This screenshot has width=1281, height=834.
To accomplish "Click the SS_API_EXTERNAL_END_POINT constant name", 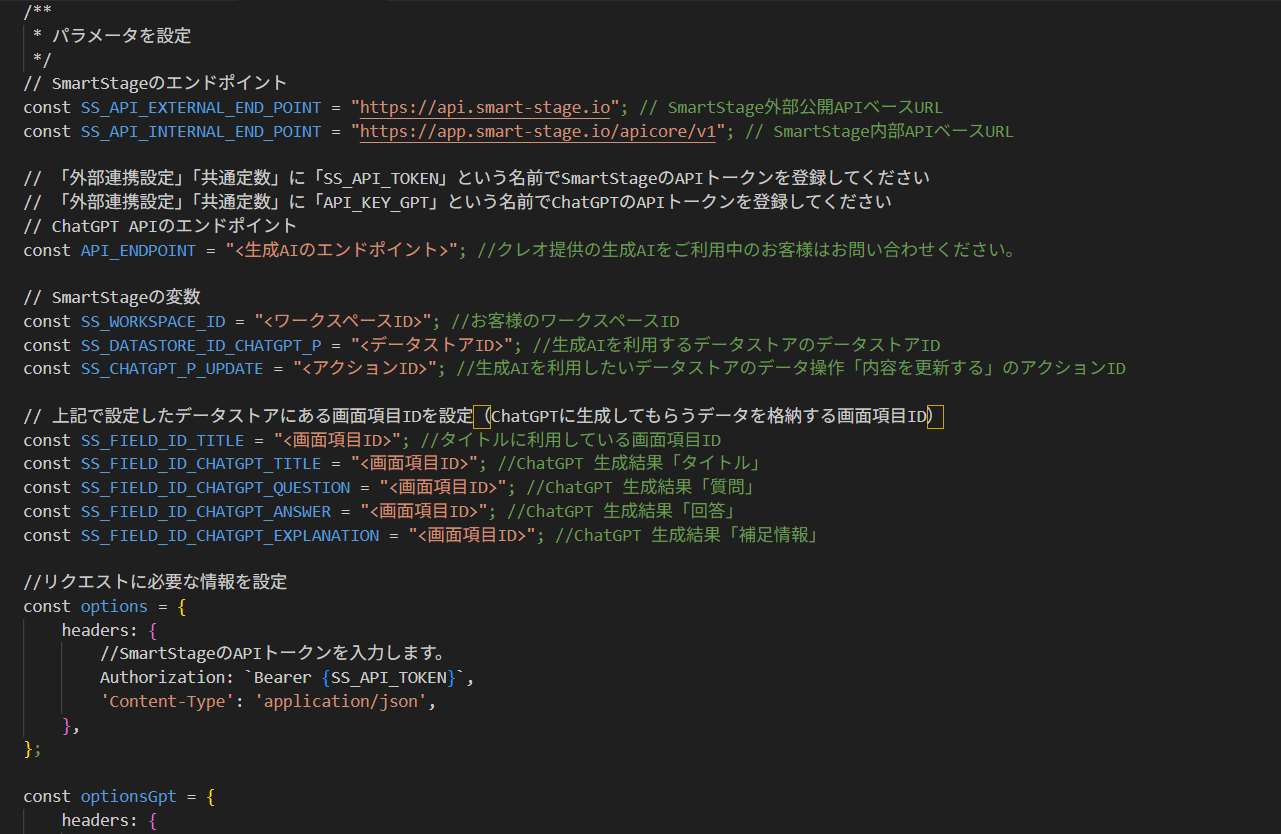I will 201,107.
